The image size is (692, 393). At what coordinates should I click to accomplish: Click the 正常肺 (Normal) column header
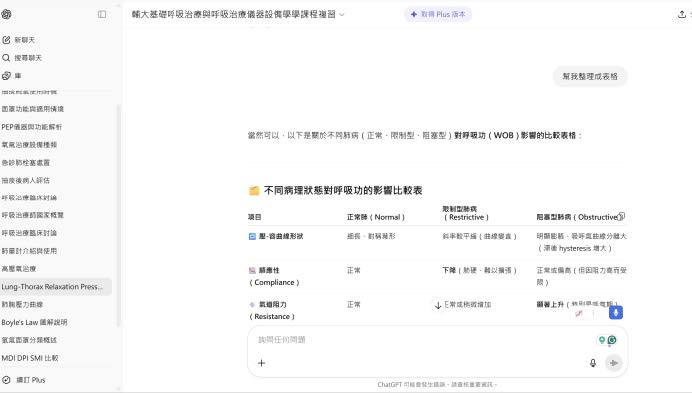pos(376,217)
